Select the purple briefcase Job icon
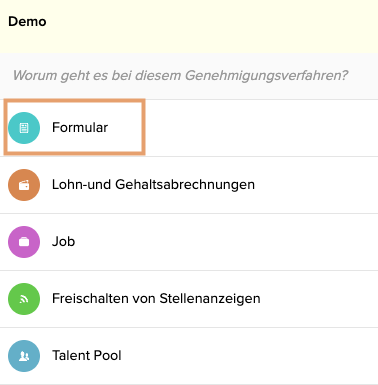 tap(24, 242)
